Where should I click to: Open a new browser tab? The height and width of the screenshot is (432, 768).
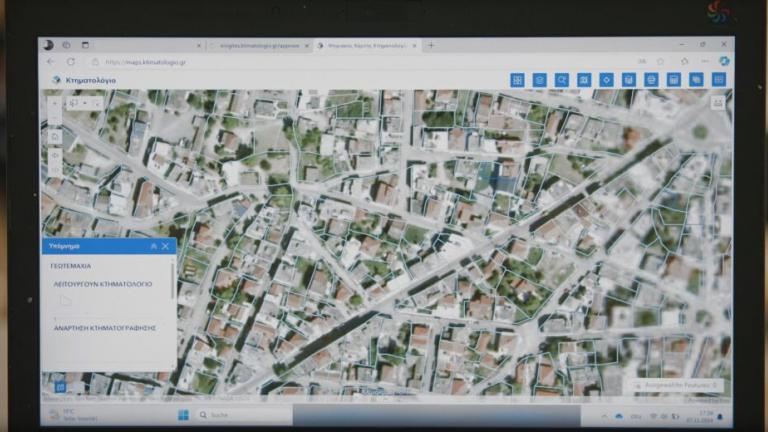click(431, 45)
